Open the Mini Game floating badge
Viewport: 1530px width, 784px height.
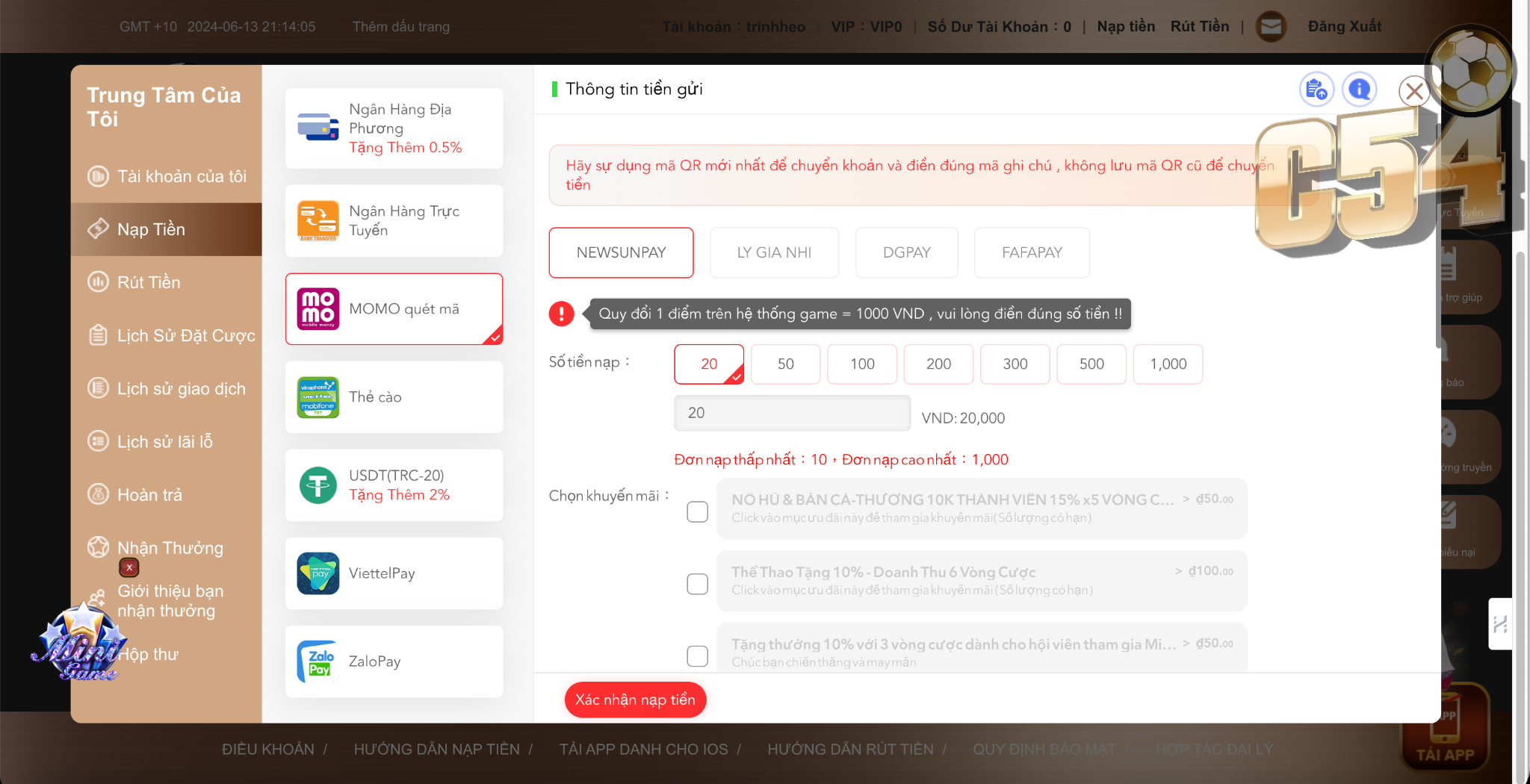pos(79,642)
